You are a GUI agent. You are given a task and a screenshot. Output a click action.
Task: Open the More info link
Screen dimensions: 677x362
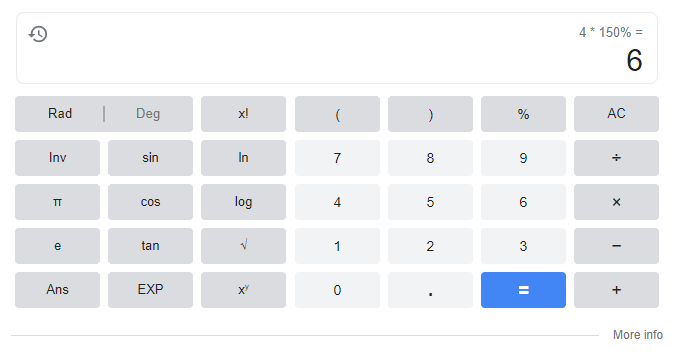pyautogui.click(x=638, y=335)
